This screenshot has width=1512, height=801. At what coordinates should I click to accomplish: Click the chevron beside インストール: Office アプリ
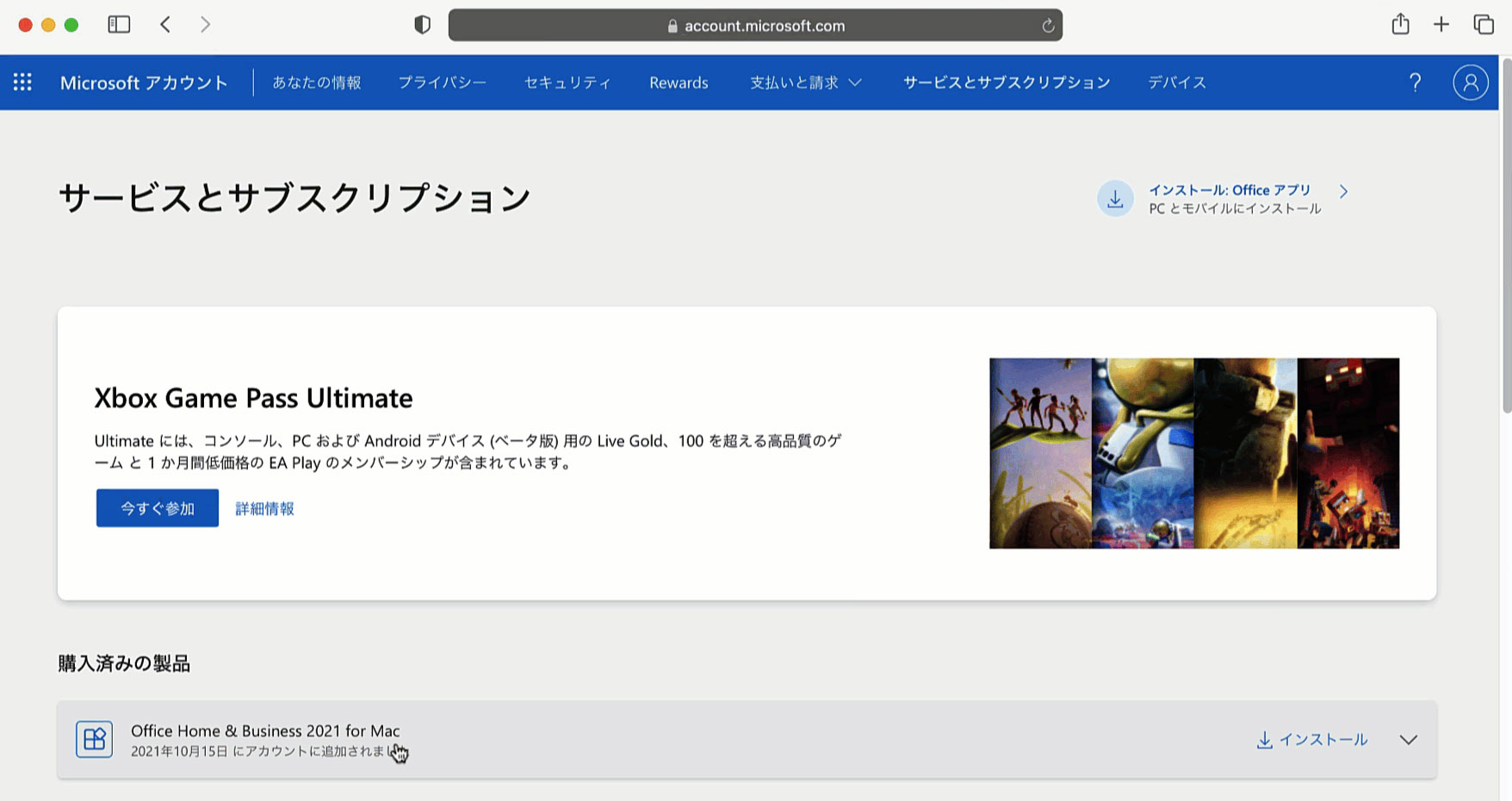point(1343,191)
